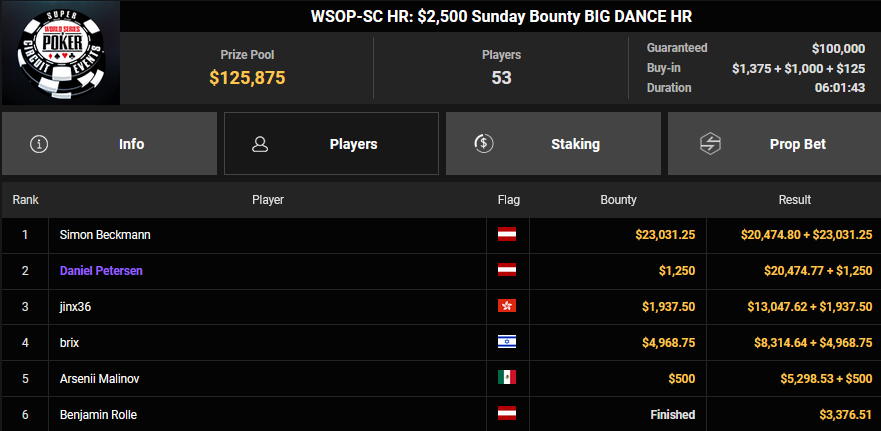
Task: Open the Prop Bet tab
Action: pos(774,143)
